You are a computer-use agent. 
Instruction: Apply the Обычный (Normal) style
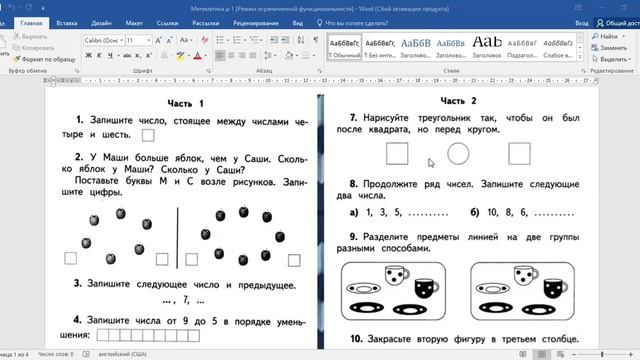pyautogui.click(x=344, y=47)
